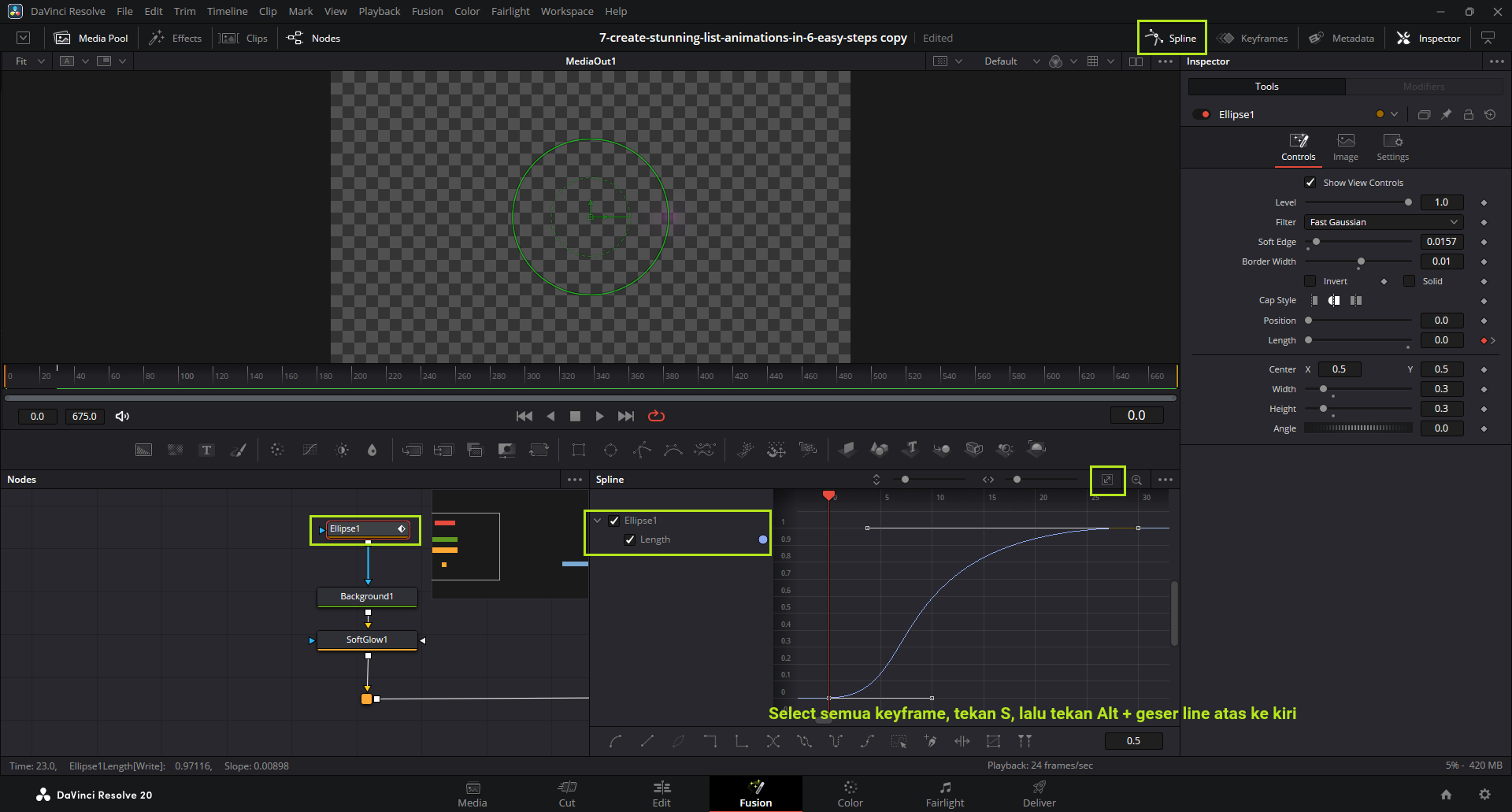Open the Fusion menu in the menu bar

pos(427,11)
